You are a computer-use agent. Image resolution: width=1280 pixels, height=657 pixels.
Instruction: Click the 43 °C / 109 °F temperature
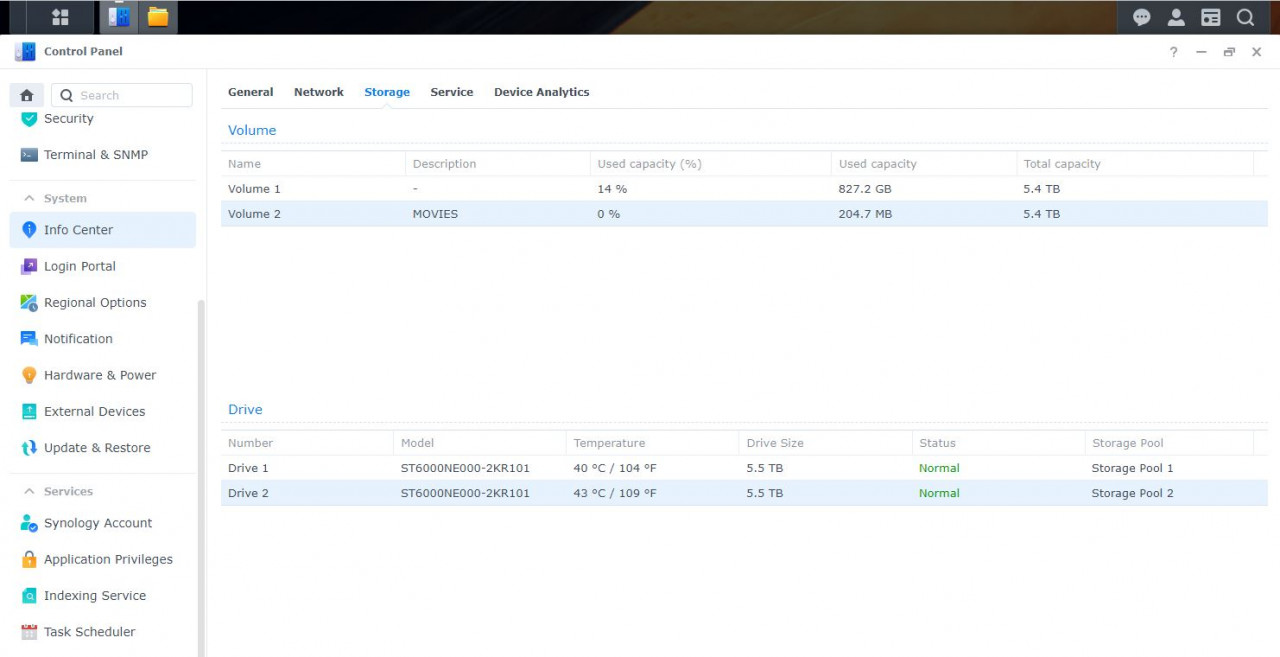point(615,493)
